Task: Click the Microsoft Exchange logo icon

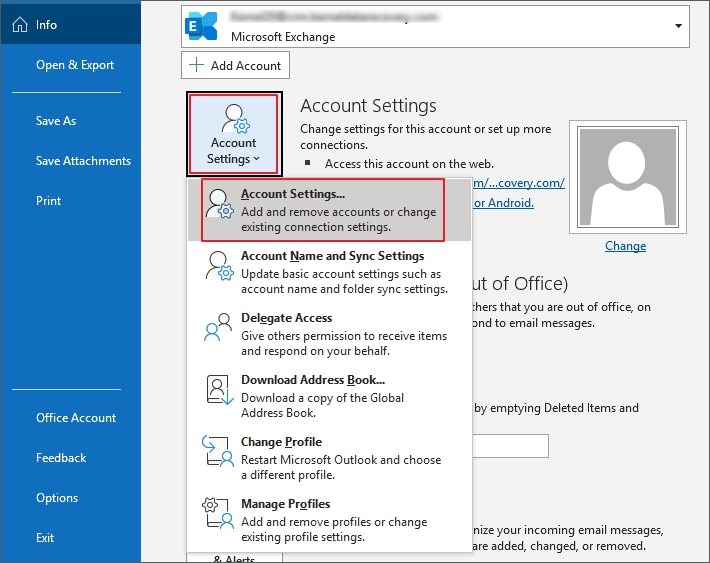Action: coord(201,26)
